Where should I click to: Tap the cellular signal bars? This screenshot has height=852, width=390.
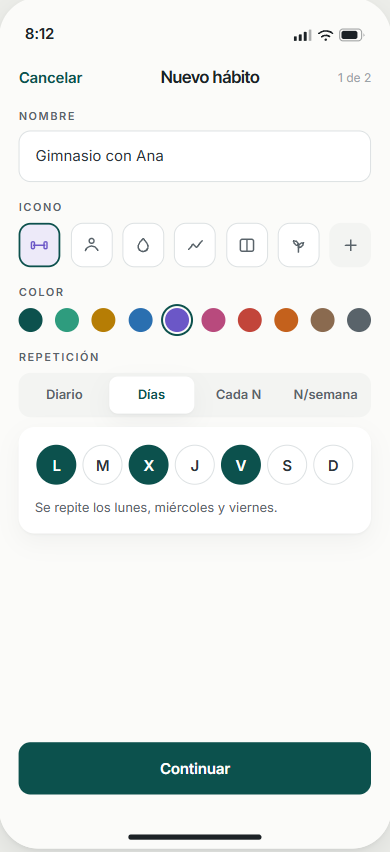(x=303, y=36)
